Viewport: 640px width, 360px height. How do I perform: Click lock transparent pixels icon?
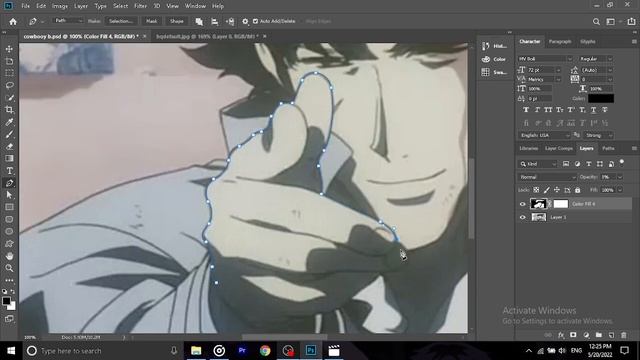pos(536,190)
